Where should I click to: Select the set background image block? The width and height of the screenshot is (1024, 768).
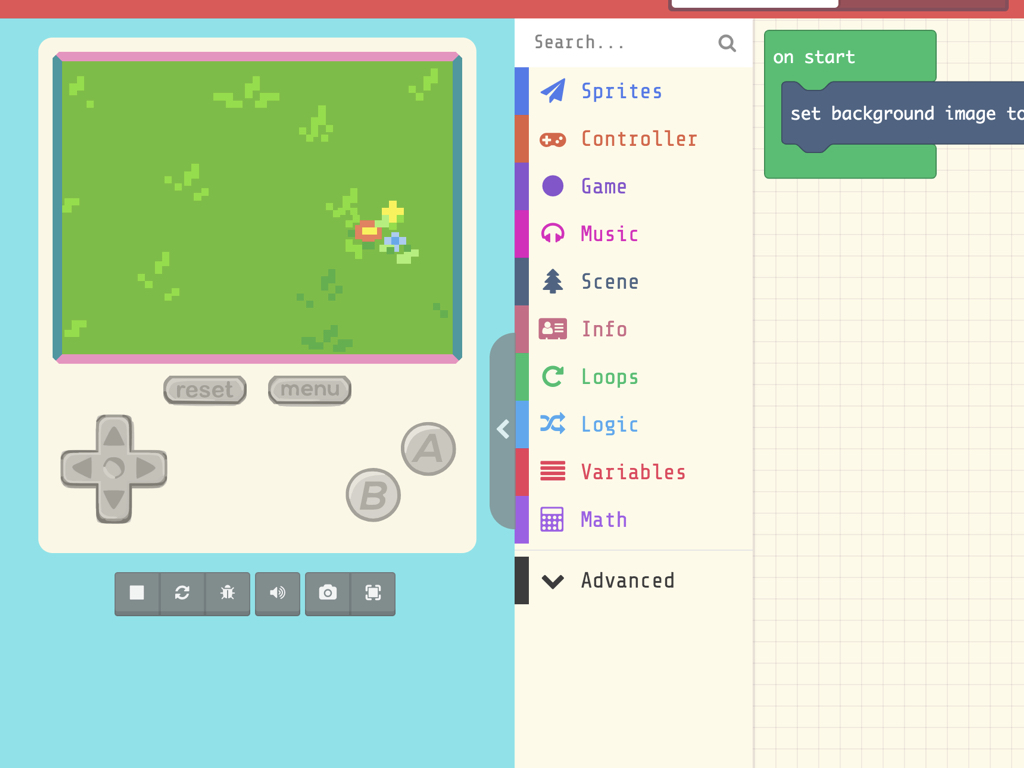904,114
